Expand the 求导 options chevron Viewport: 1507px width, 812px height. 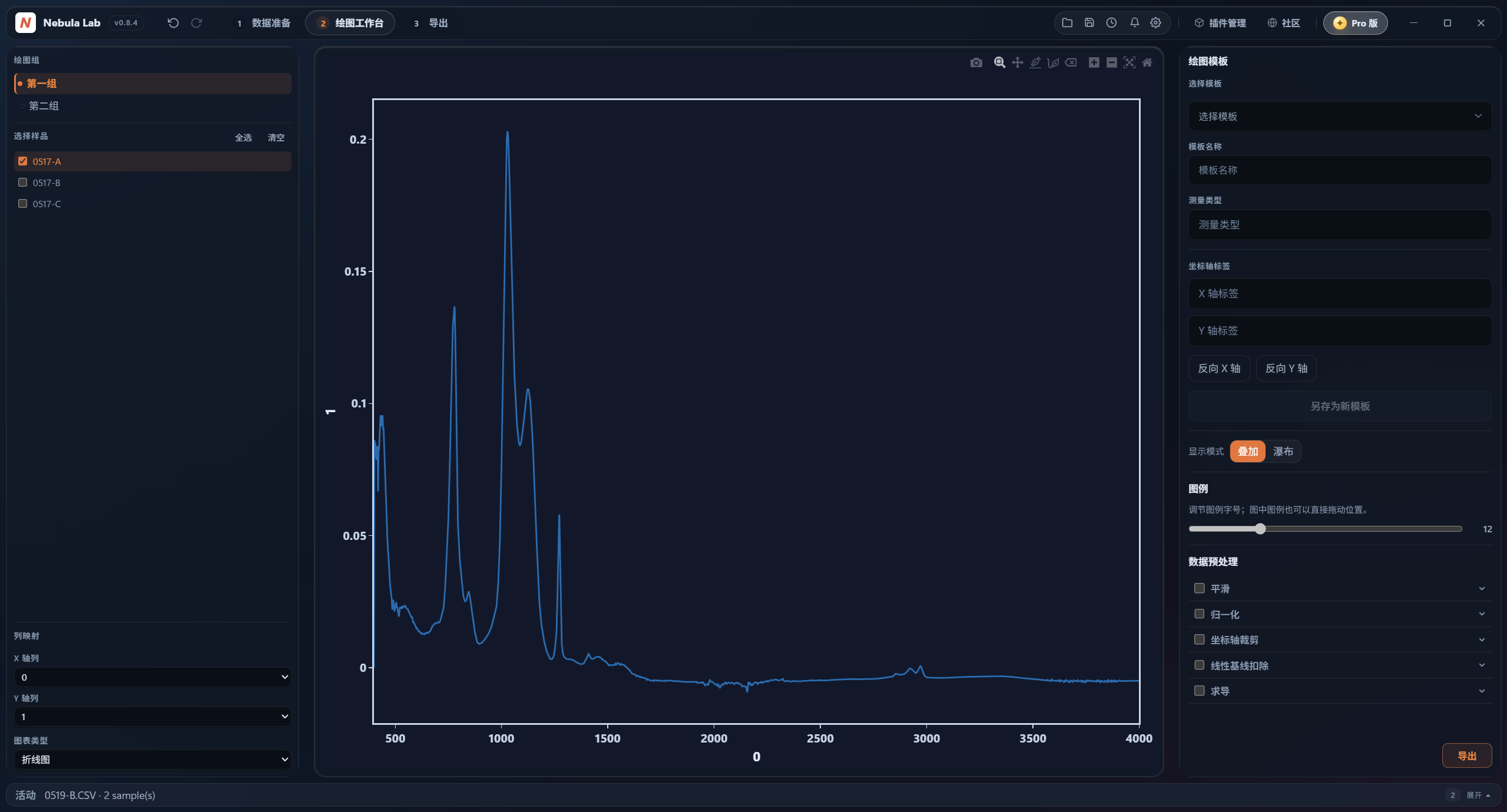(1482, 691)
